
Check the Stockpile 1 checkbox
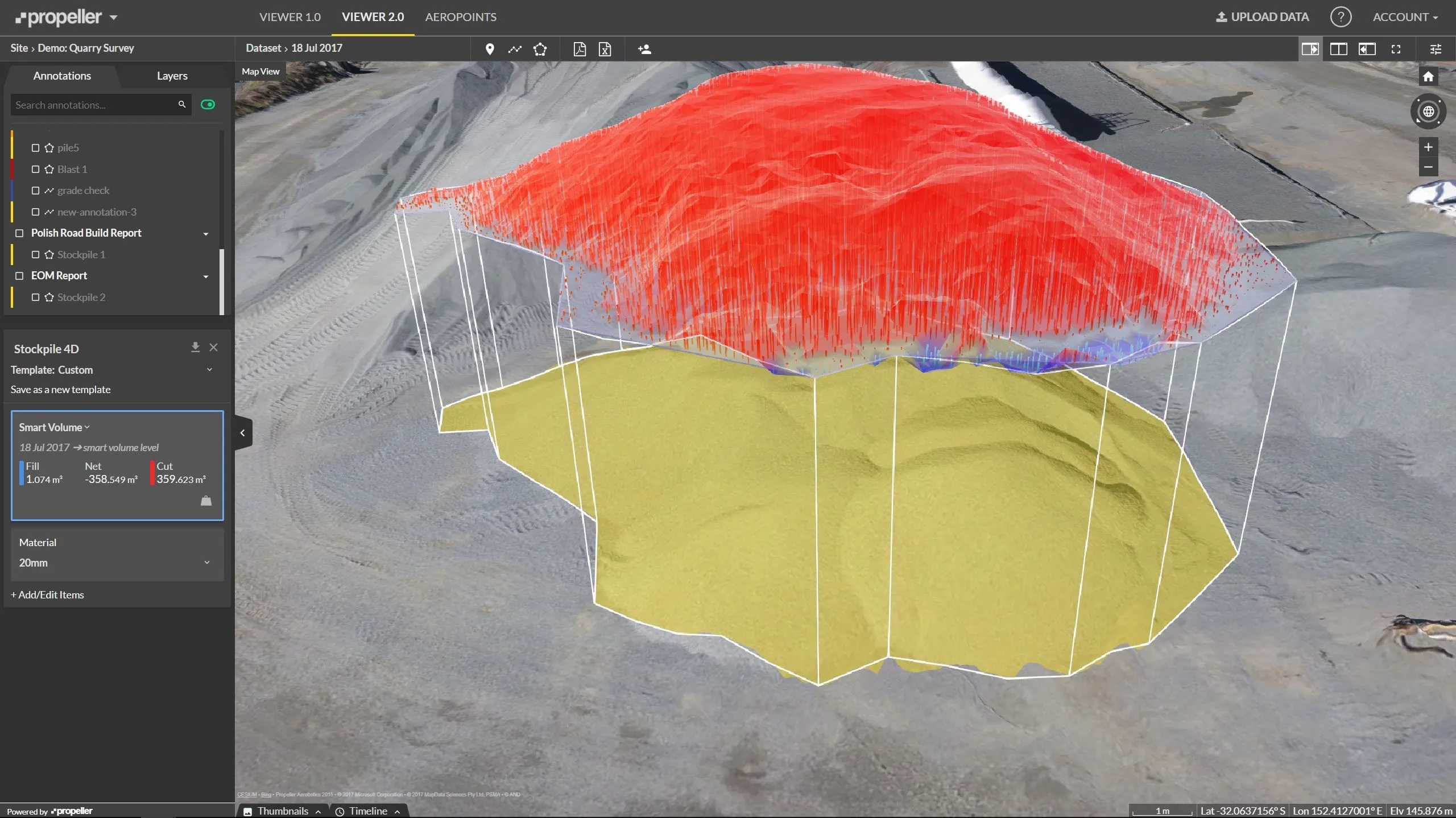click(35, 255)
